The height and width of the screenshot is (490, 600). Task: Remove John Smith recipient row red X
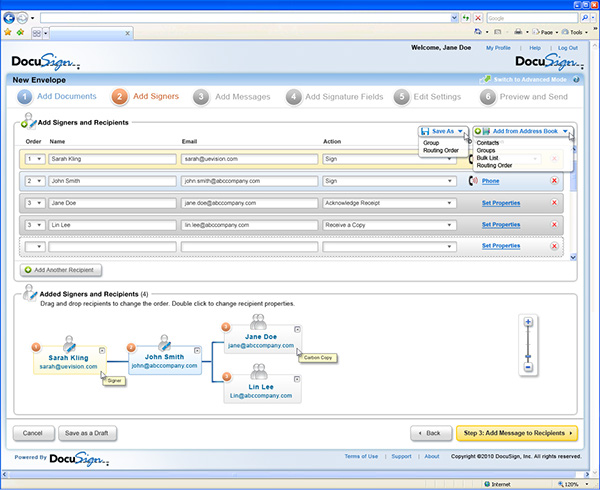coord(554,181)
